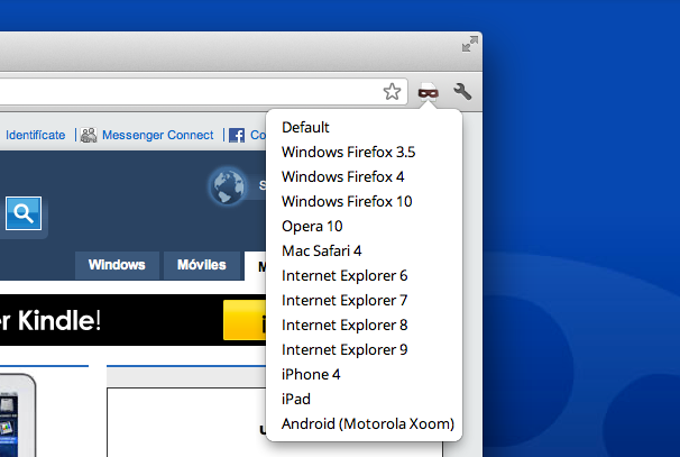Click the Facebook logo icon
The width and height of the screenshot is (680, 457).
point(237,135)
